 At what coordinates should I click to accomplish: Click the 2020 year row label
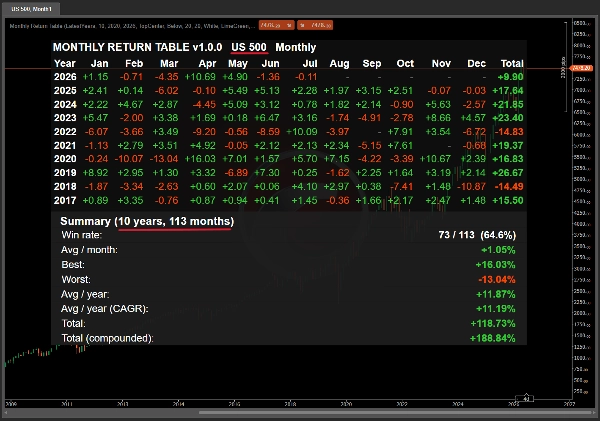click(x=65, y=159)
